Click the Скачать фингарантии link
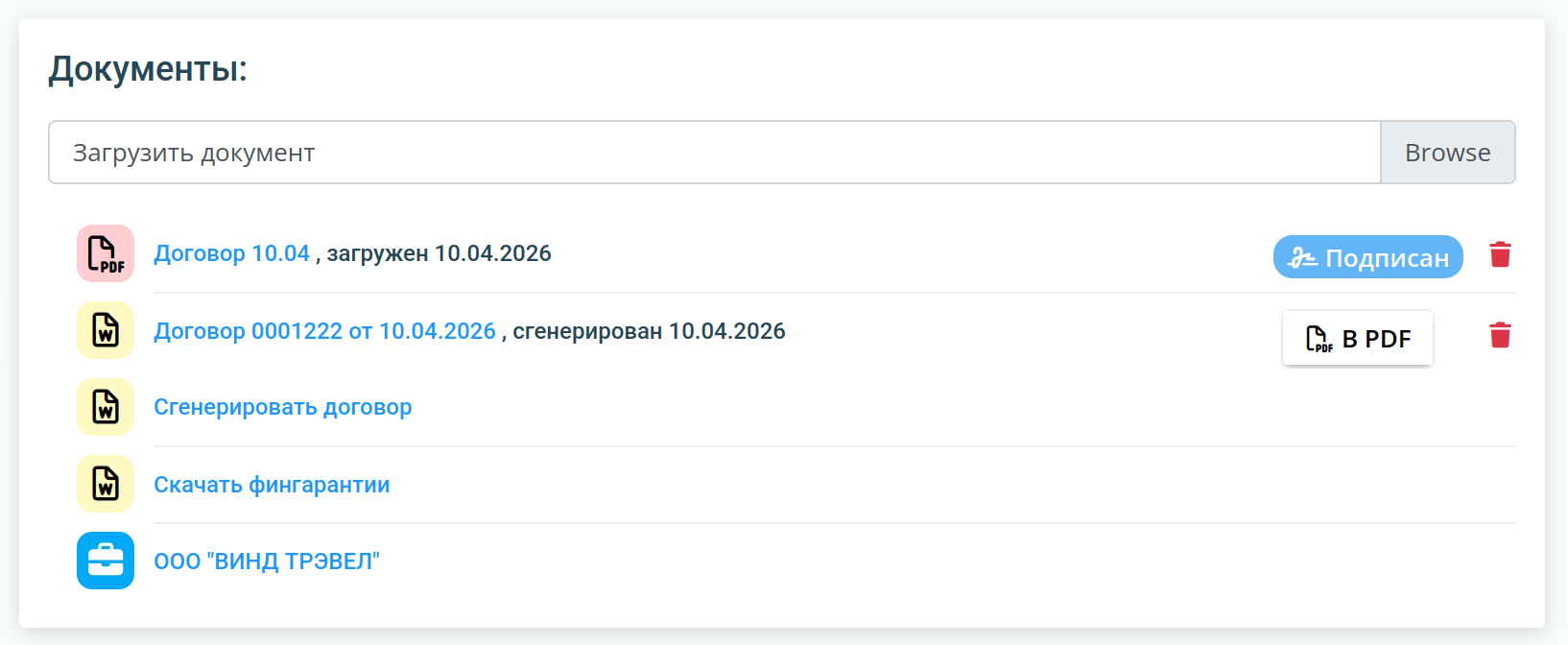 pyautogui.click(x=272, y=485)
